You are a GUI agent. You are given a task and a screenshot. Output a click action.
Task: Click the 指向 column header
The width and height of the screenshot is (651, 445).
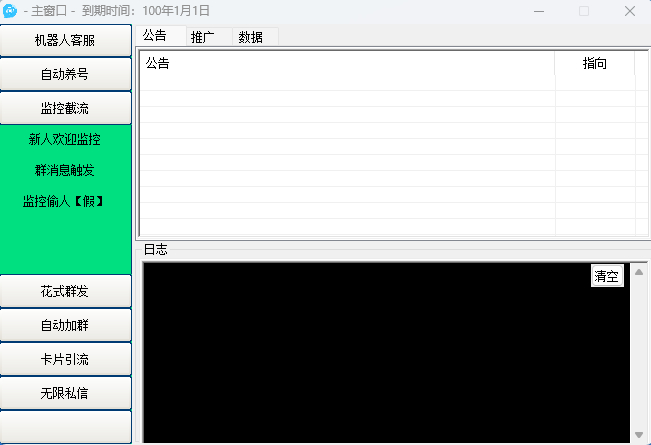click(x=595, y=64)
